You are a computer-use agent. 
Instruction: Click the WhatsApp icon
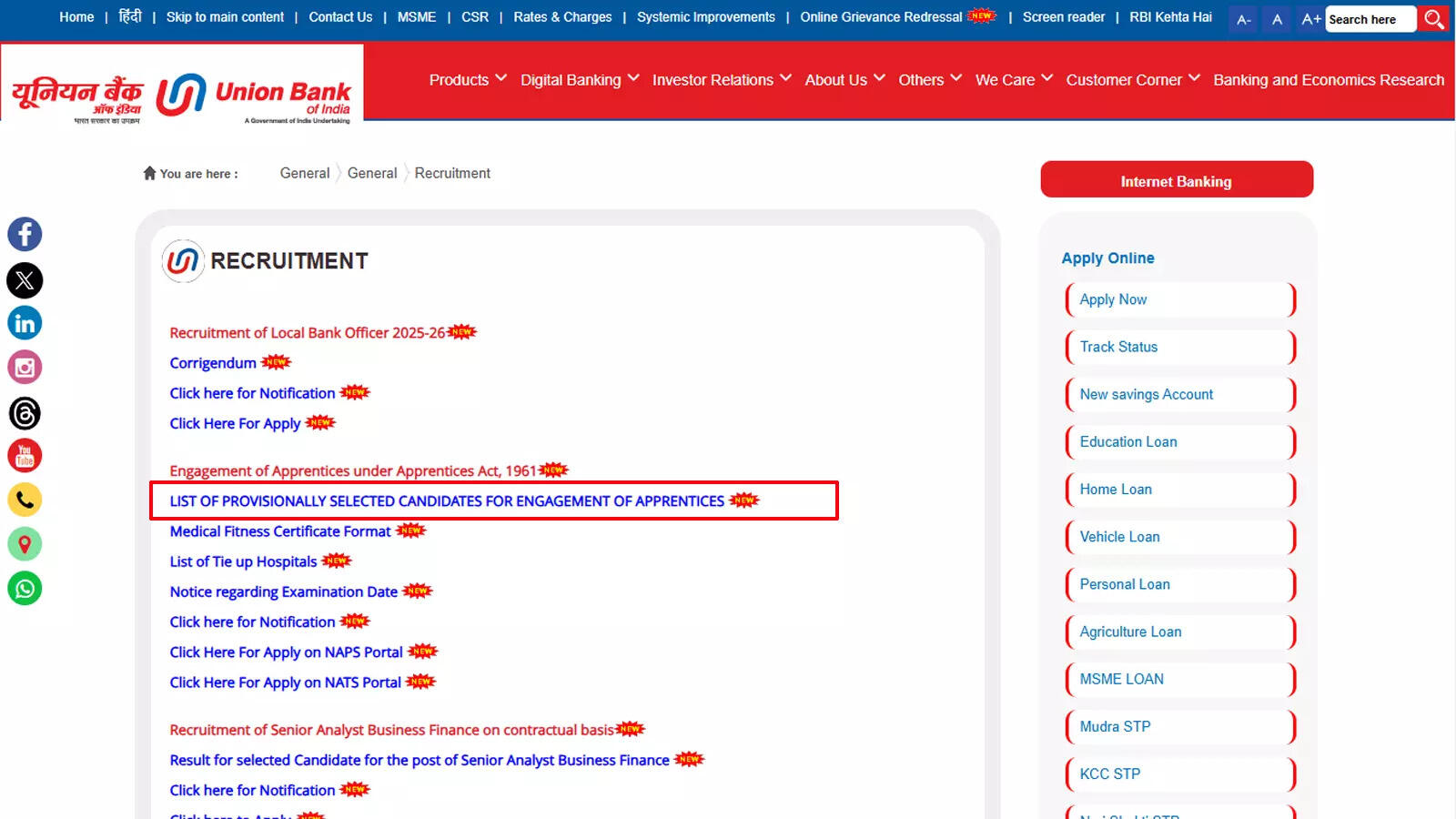(x=25, y=588)
